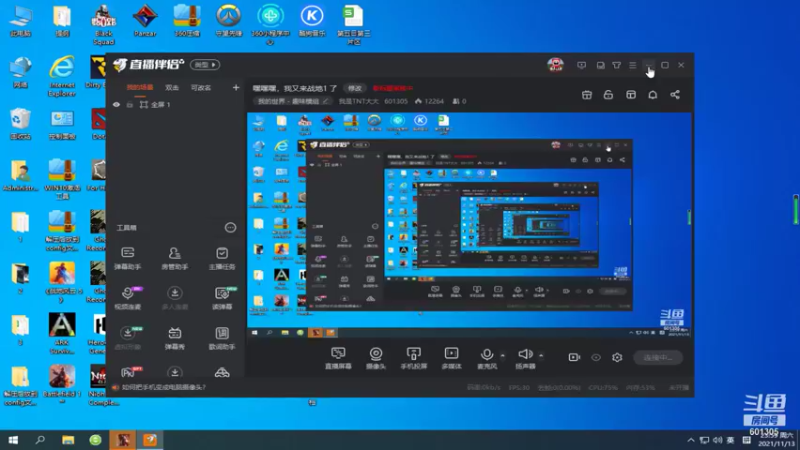Open File Explorer from taskbar
The width and height of the screenshot is (800, 450).
point(68,440)
